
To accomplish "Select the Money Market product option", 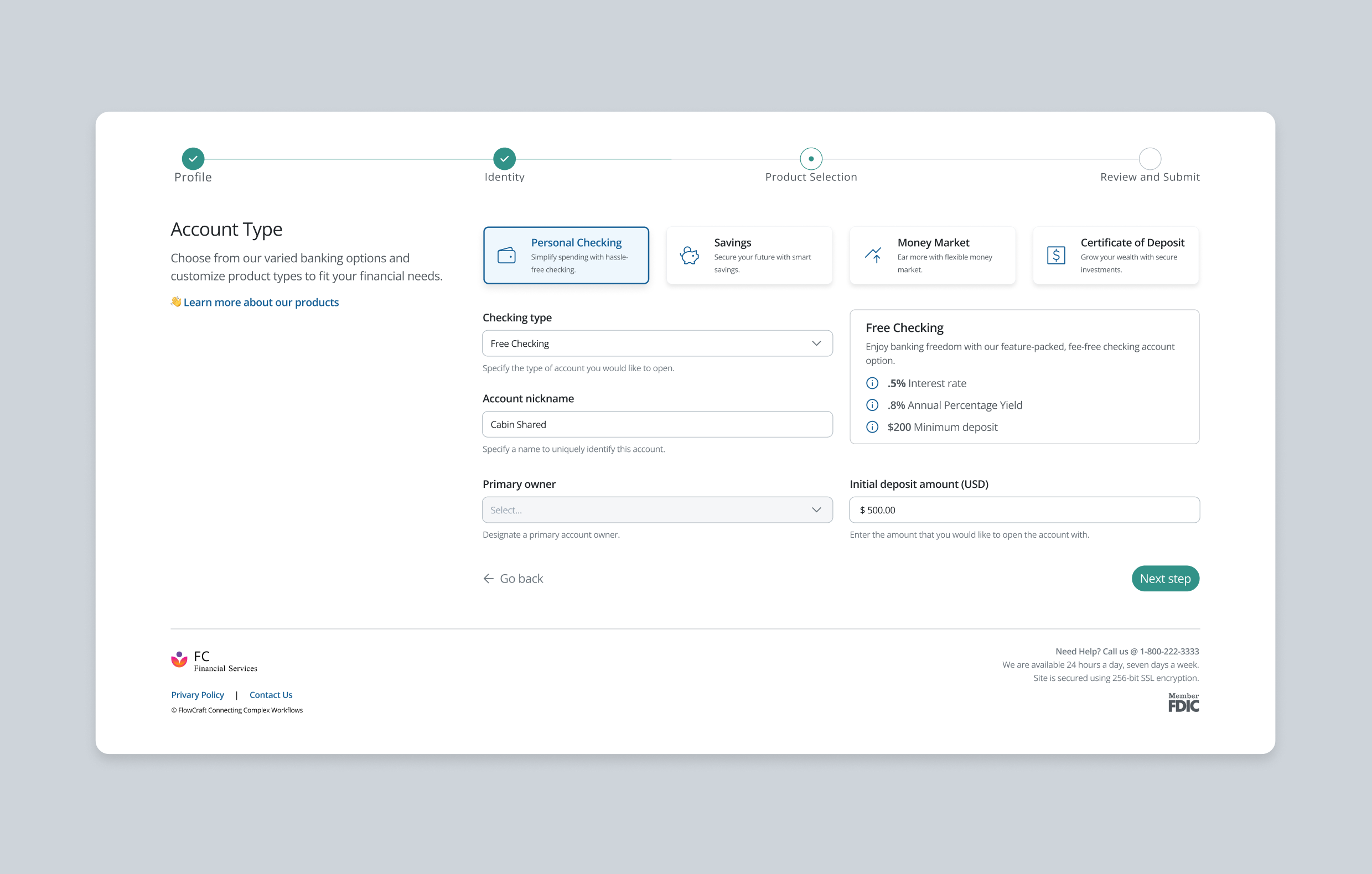I will [x=932, y=255].
